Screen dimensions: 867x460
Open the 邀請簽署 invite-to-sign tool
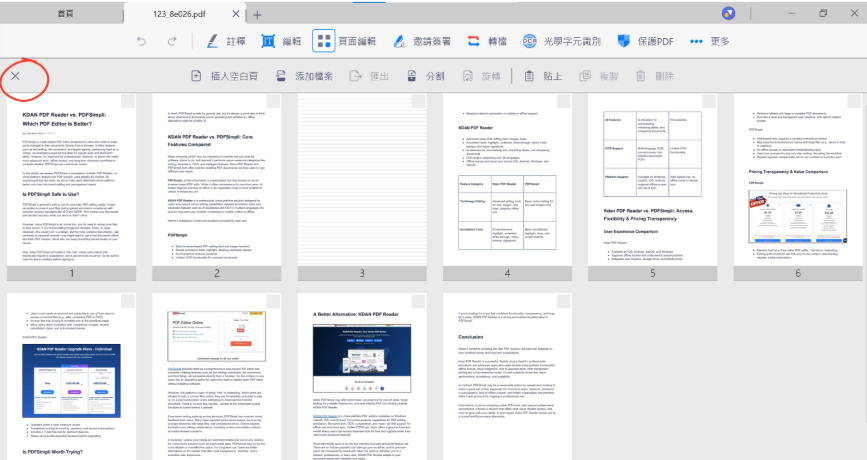(x=420, y=41)
